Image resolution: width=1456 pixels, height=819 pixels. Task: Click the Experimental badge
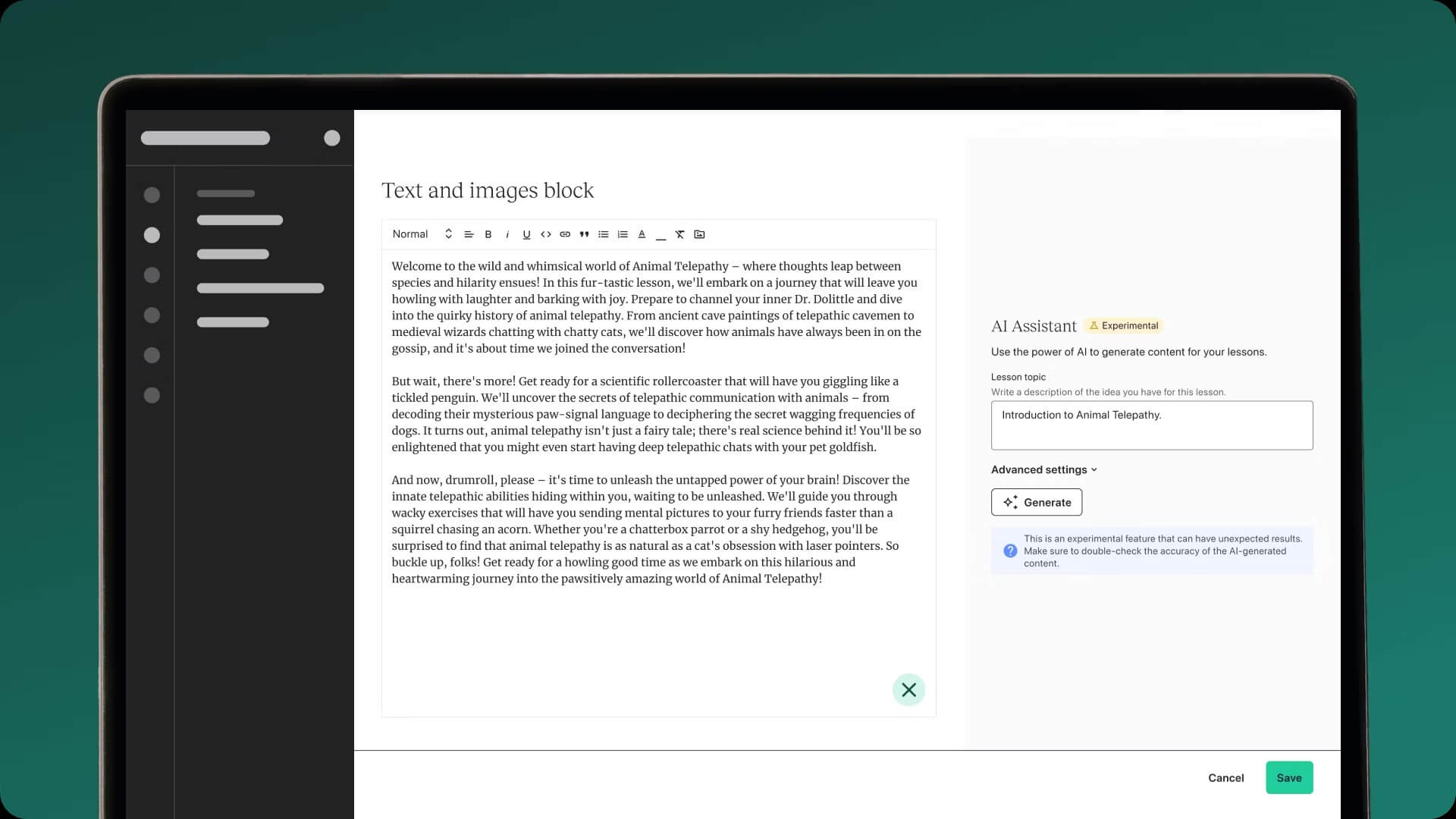point(1124,325)
